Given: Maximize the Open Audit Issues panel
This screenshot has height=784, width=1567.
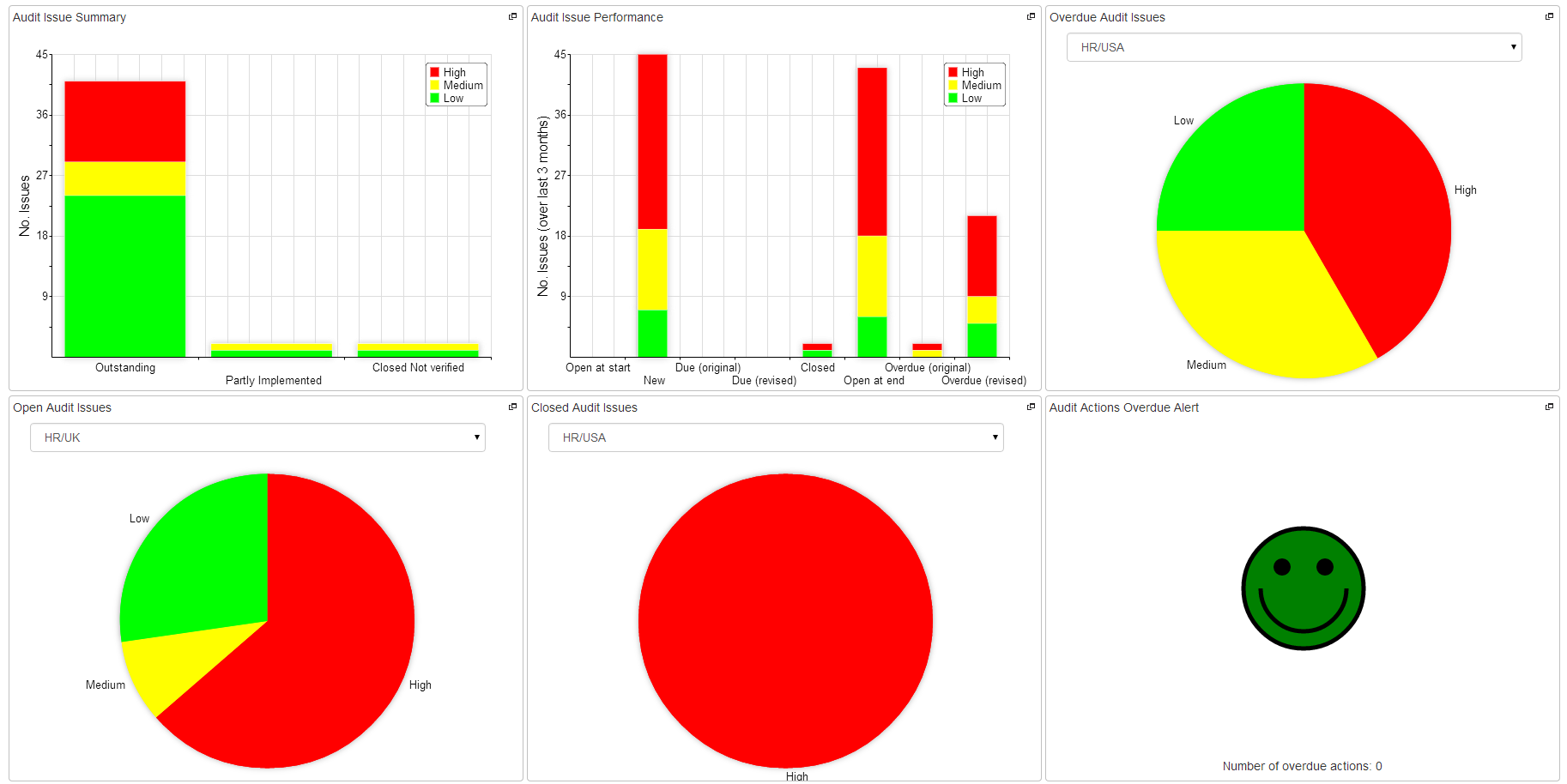Looking at the screenshot, I should (512, 407).
